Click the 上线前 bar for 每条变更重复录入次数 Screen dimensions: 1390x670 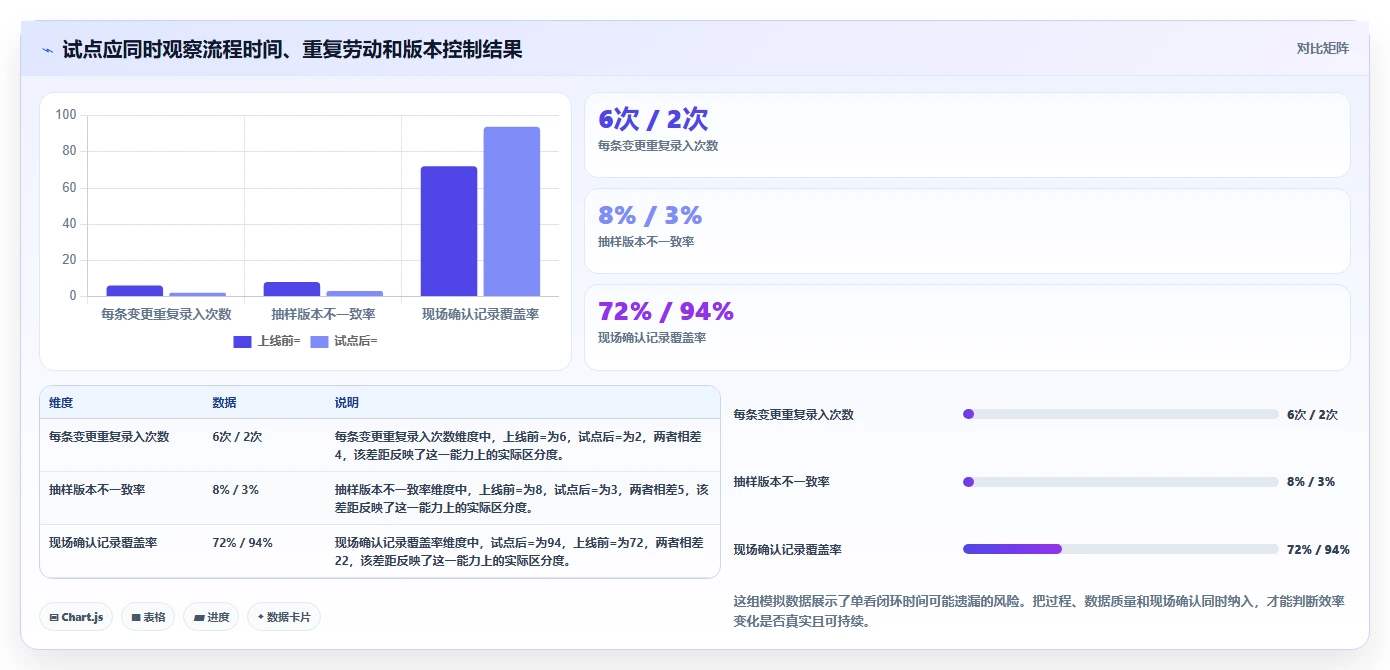click(135, 291)
